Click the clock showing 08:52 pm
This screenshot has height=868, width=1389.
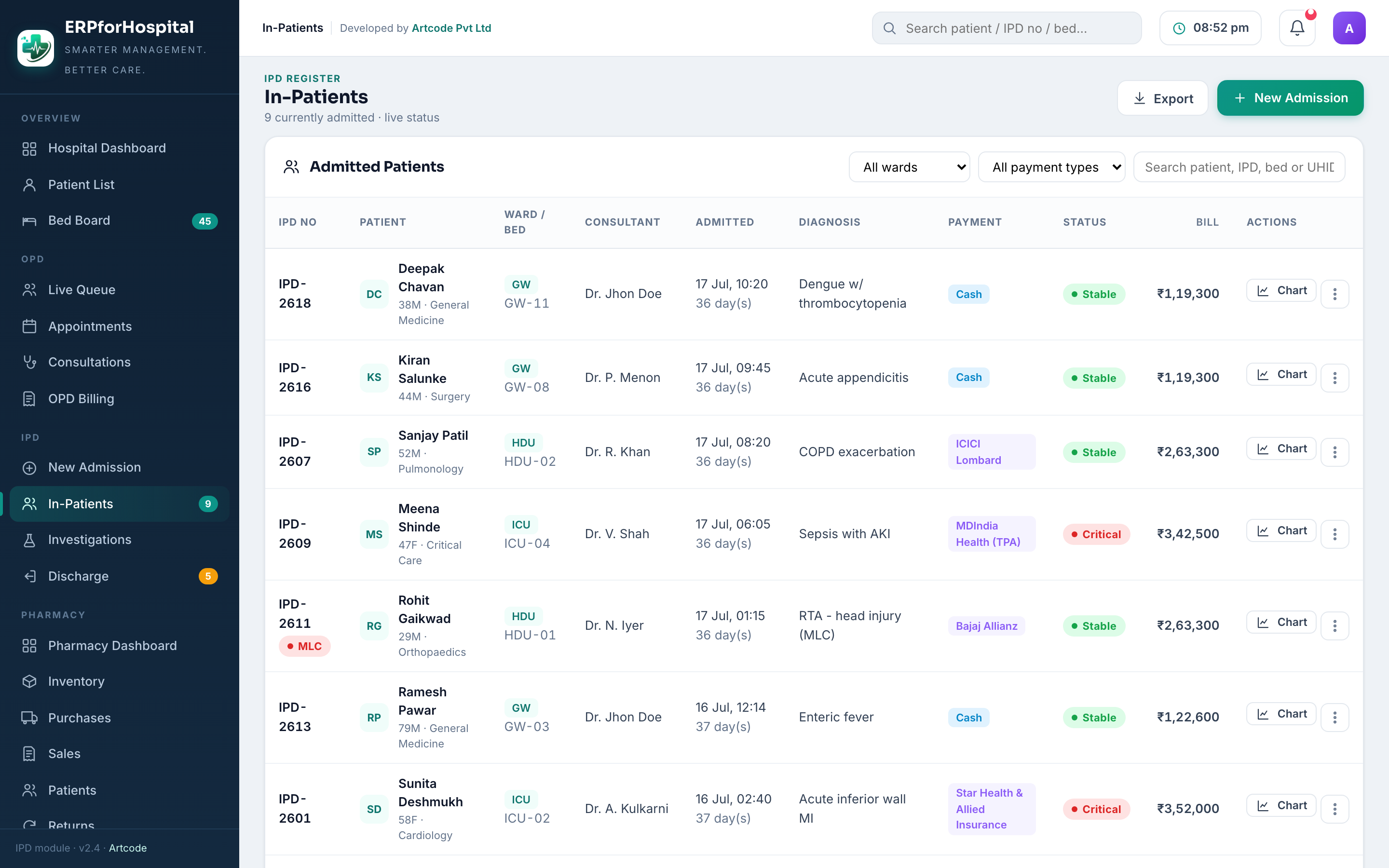click(1210, 28)
